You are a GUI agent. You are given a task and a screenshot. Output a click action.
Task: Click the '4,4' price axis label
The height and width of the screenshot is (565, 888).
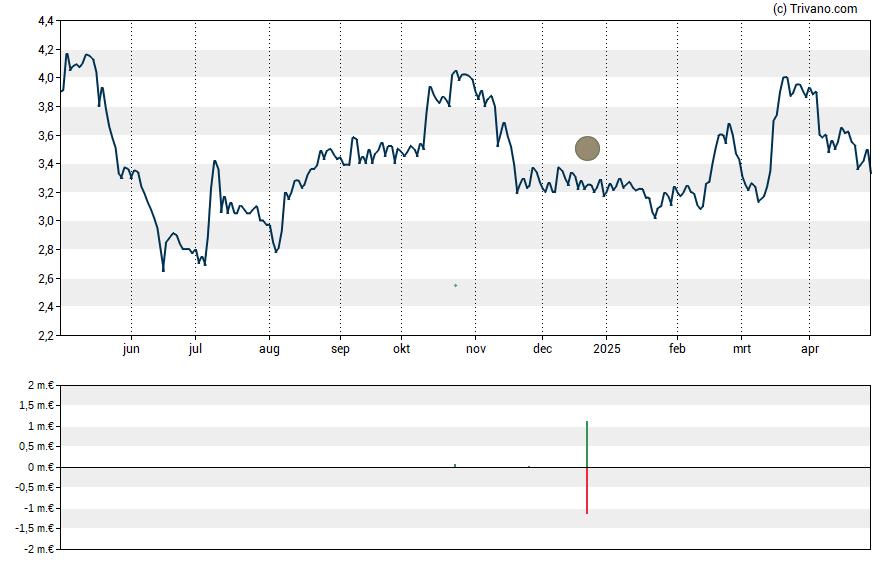[x=46, y=21]
